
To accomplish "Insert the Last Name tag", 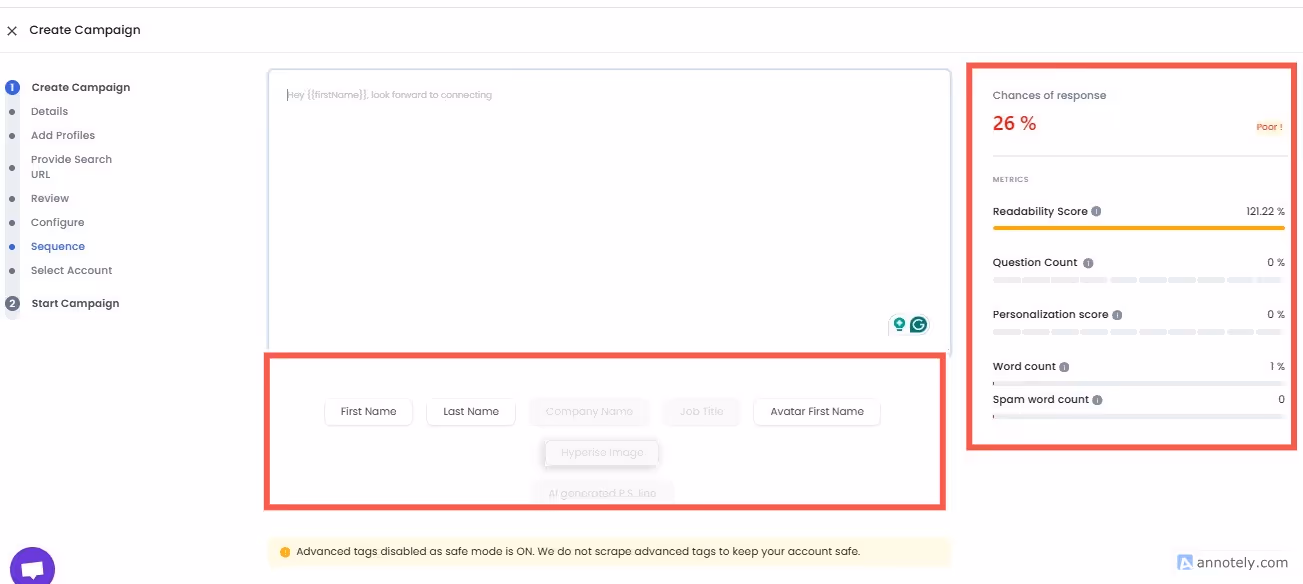I will click(470, 411).
